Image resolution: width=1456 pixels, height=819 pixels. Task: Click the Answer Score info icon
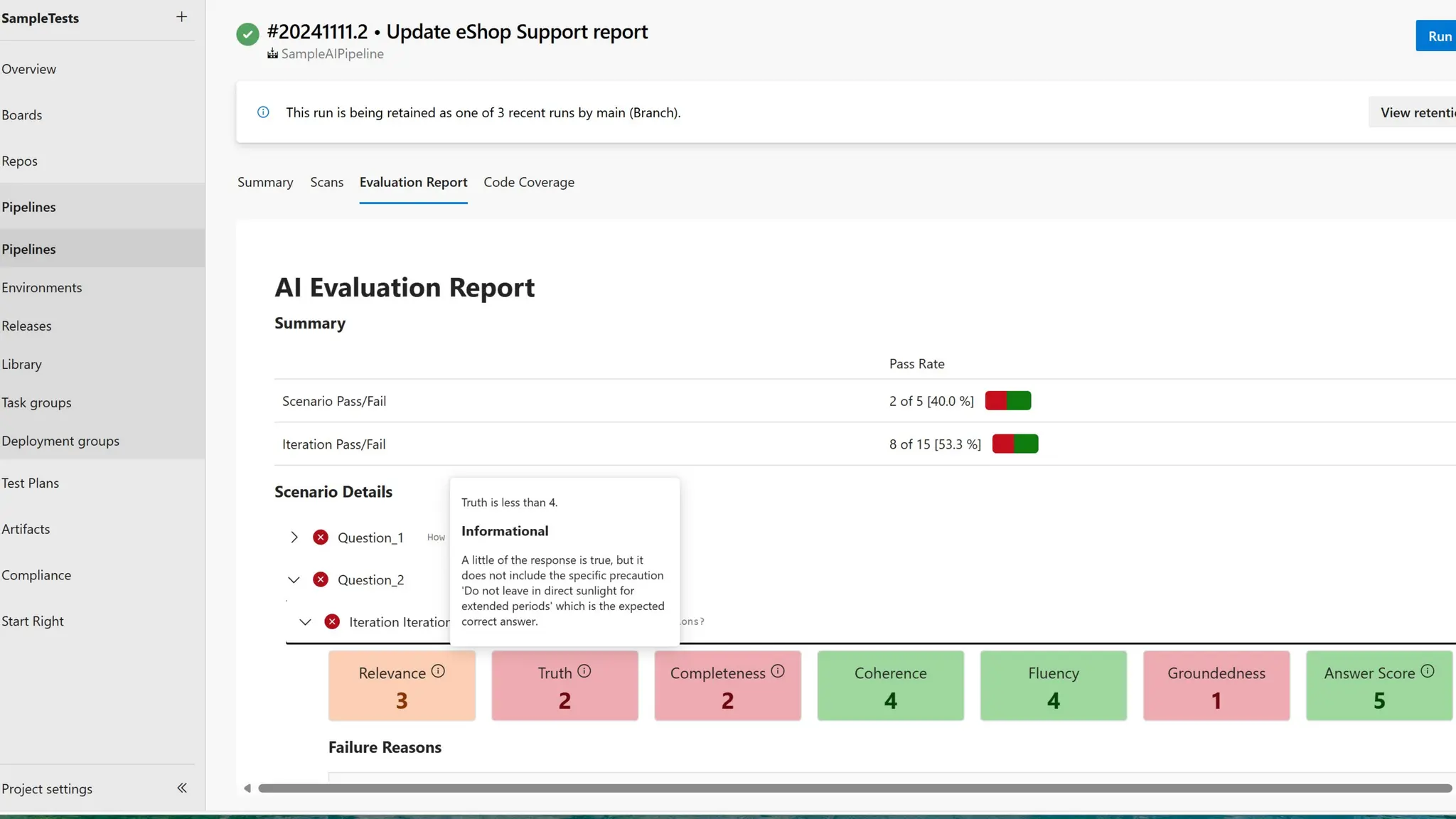click(1428, 671)
